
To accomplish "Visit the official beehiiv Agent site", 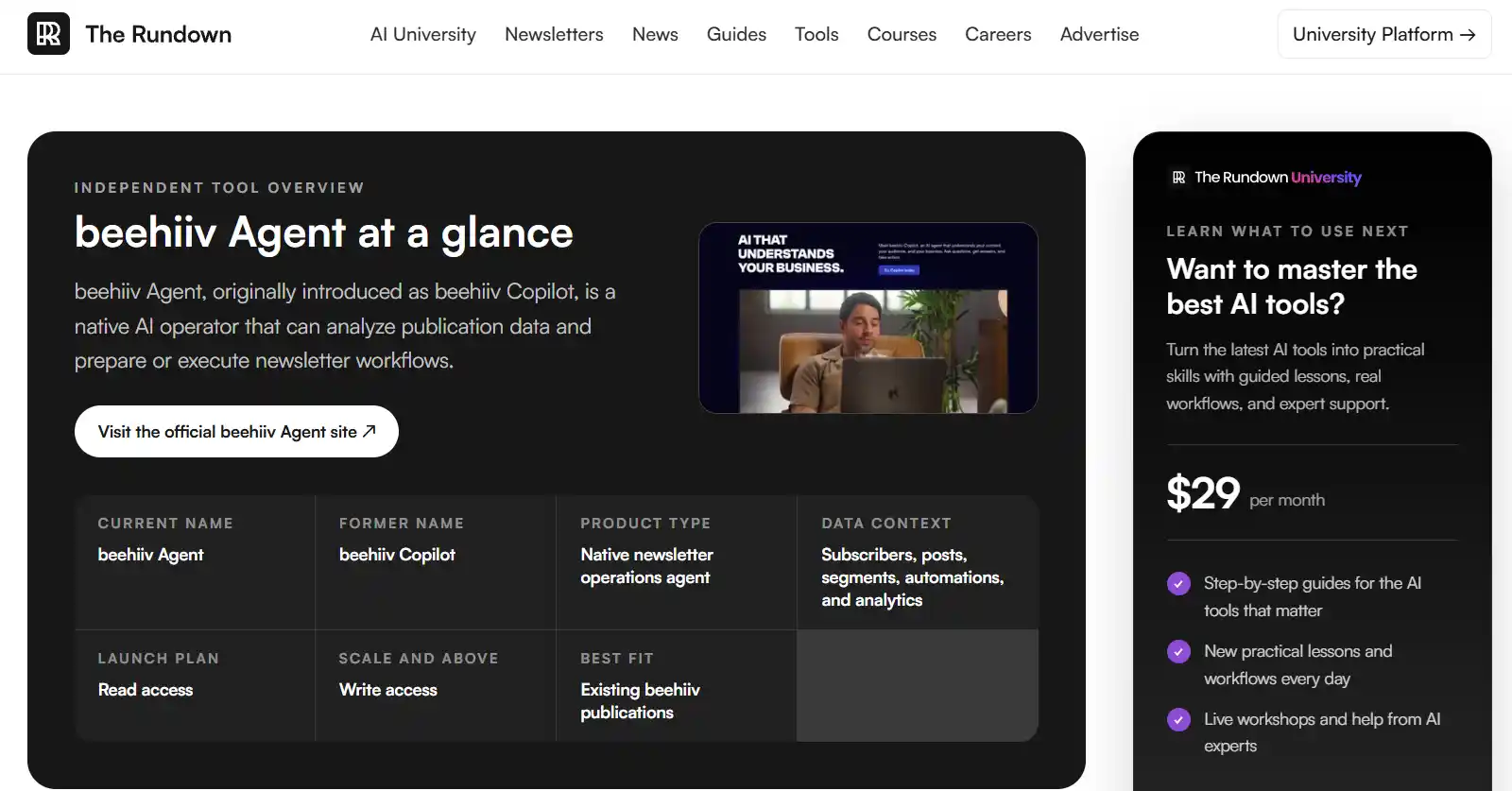I will tap(236, 431).
